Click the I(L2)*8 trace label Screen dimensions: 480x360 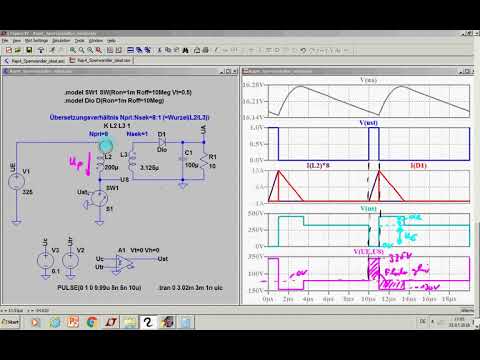pyautogui.click(x=318, y=165)
